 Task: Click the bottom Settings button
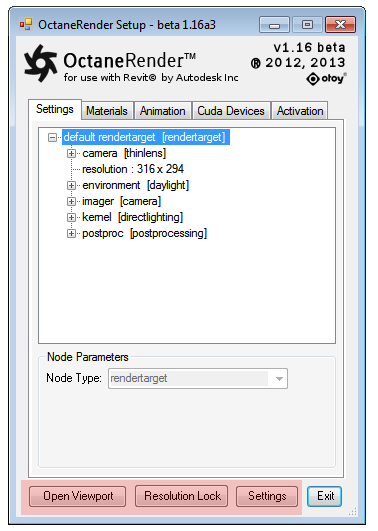[267, 496]
